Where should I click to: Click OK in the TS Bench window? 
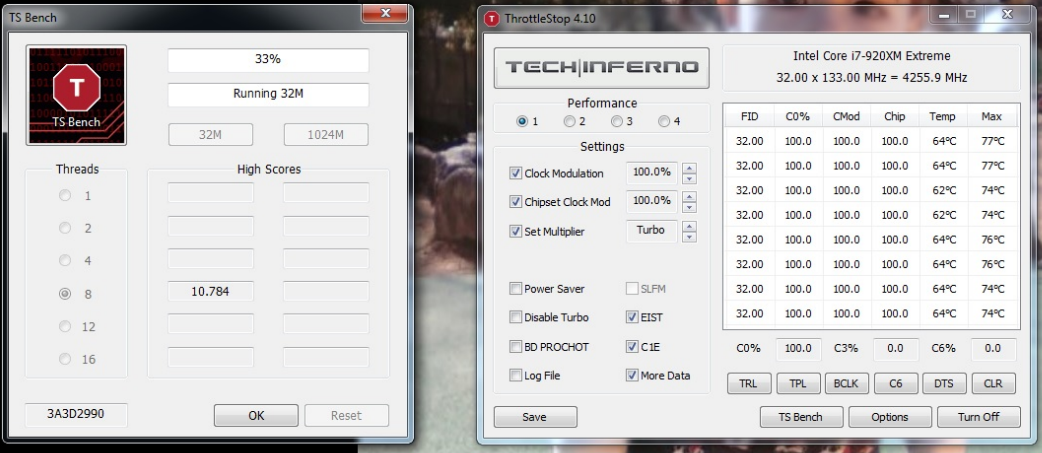pyautogui.click(x=256, y=416)
